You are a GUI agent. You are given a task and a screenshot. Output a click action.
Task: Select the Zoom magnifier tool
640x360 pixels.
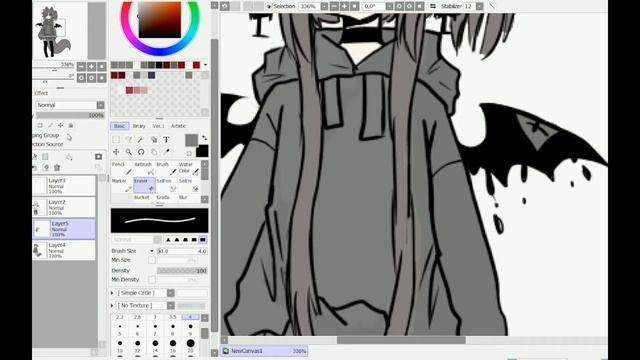pyautogui.click(x=129, y=152)
